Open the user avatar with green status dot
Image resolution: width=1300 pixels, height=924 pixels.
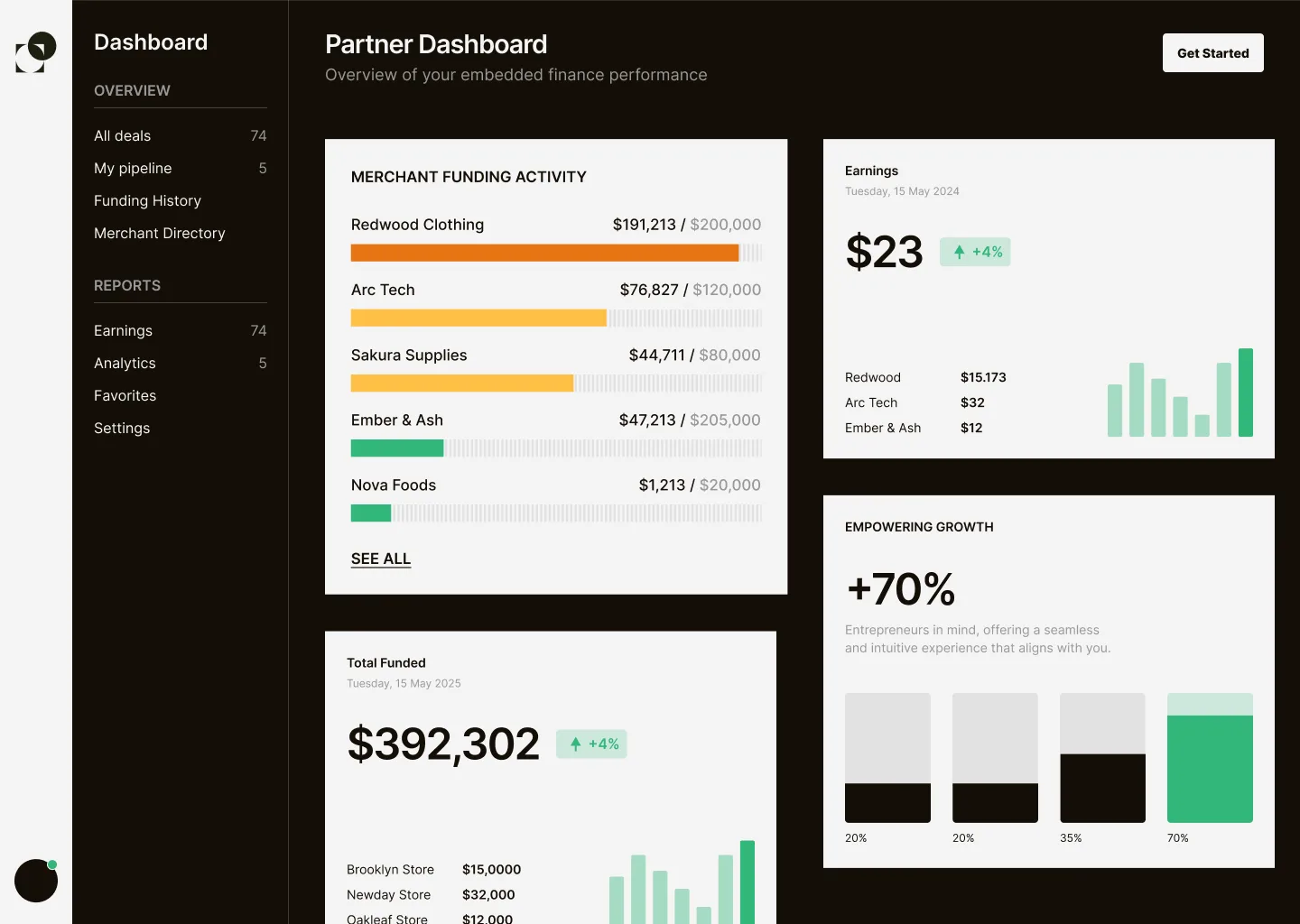(36, 880)
